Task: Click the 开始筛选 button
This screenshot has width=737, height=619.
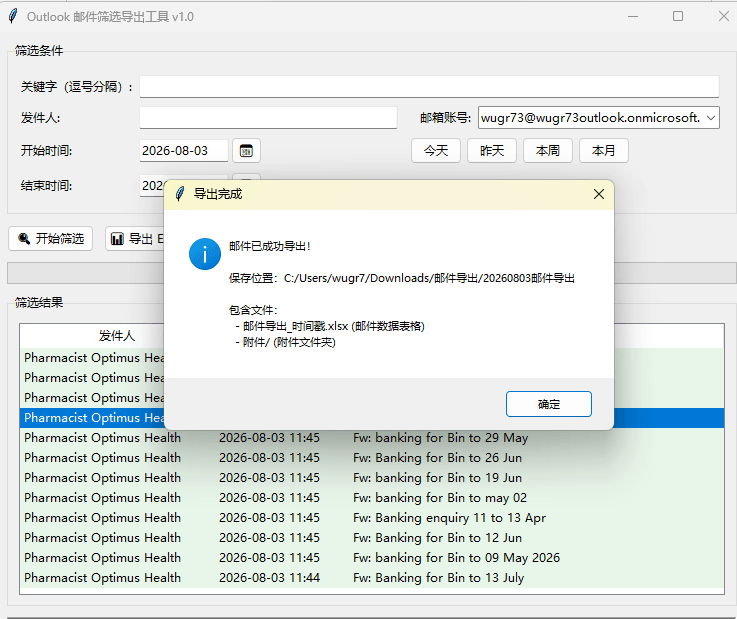Action: coord(51,239)
